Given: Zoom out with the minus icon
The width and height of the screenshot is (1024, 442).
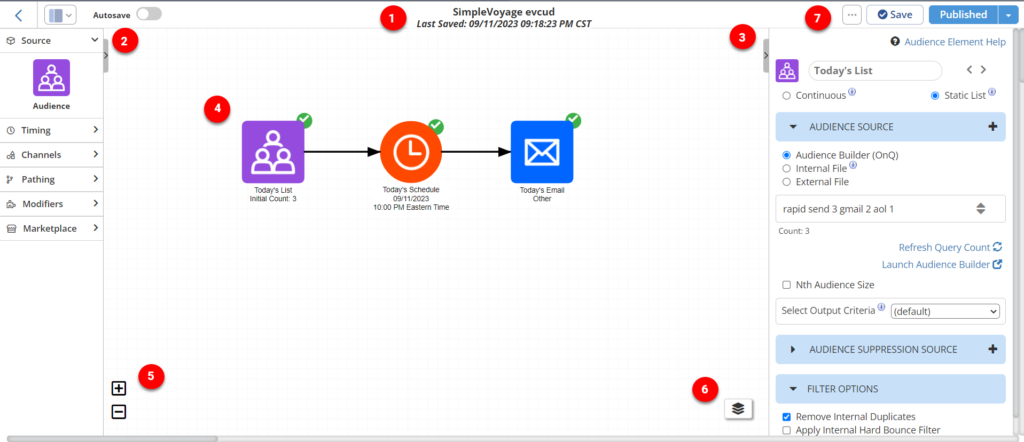Looking at the screenshot, I should pos(119,411).
